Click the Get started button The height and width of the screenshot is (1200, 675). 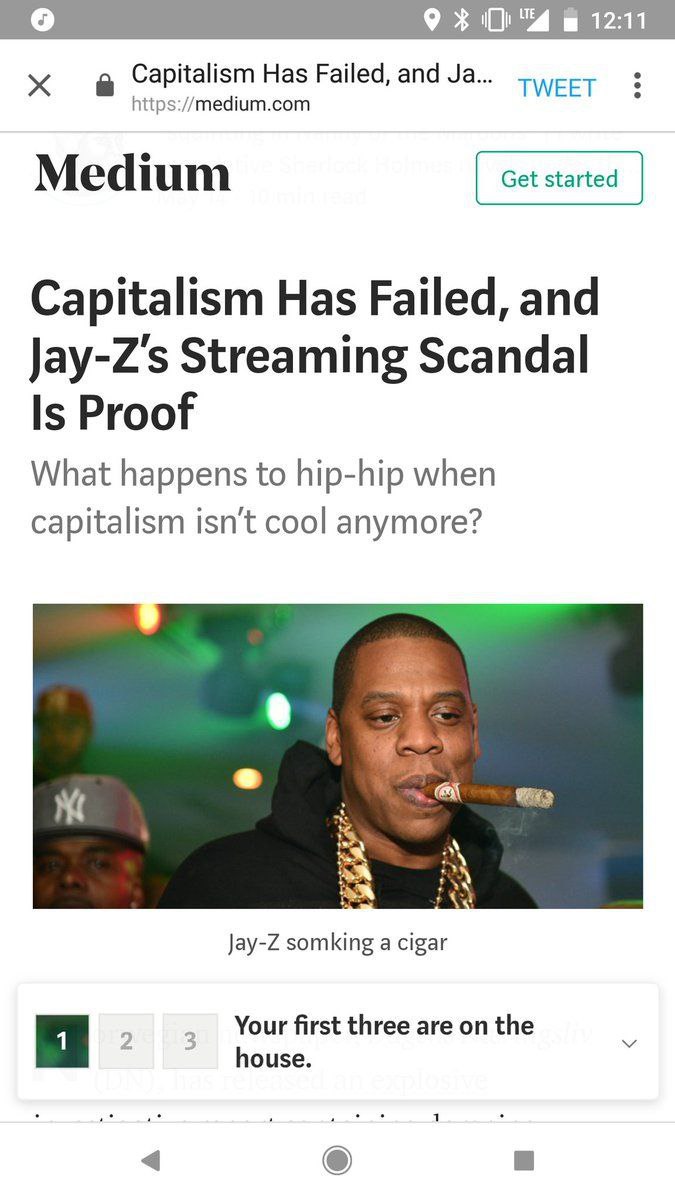click(559, 178)
